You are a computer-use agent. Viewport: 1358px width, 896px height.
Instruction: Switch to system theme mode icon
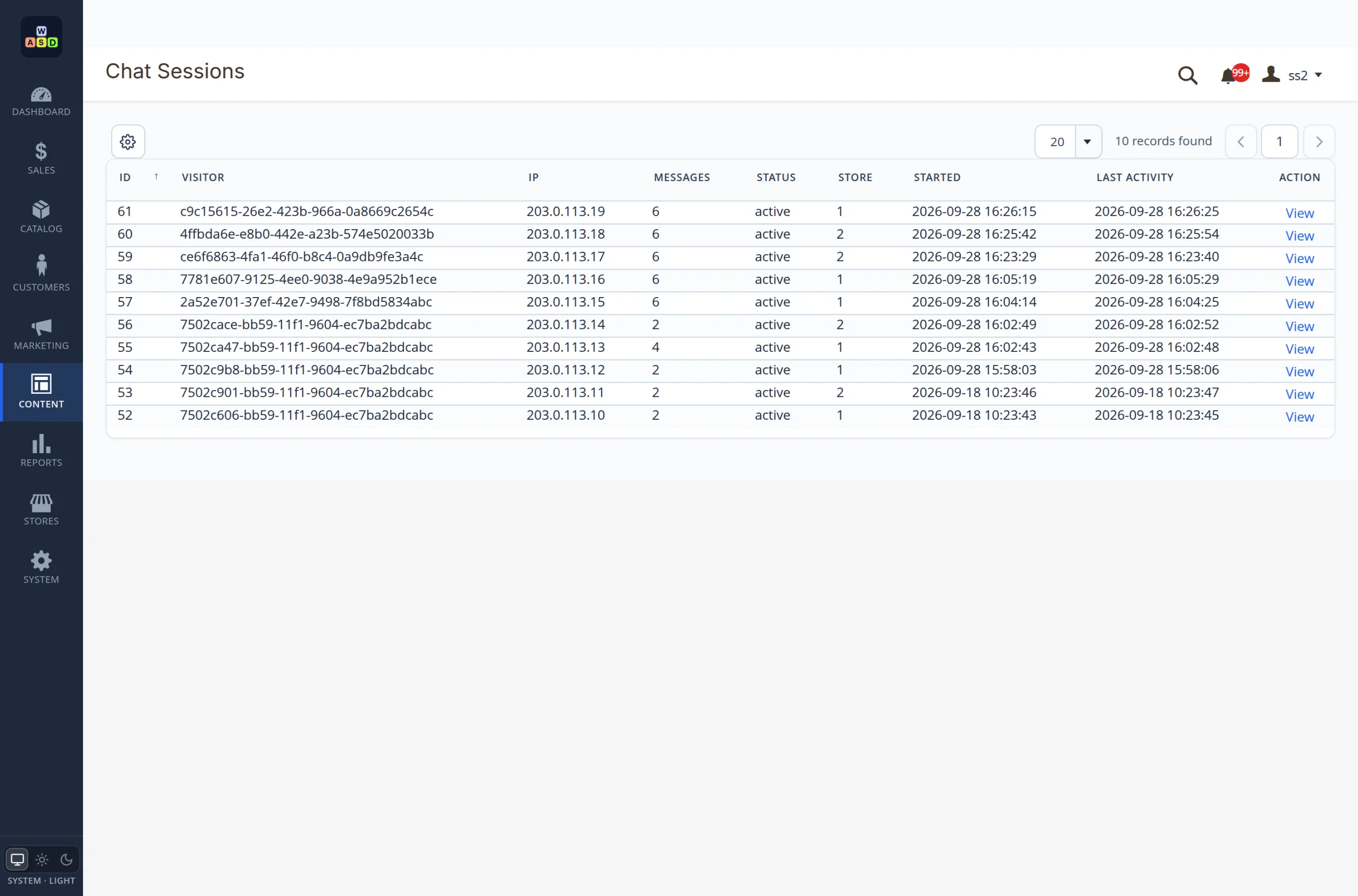coord(17,859)
